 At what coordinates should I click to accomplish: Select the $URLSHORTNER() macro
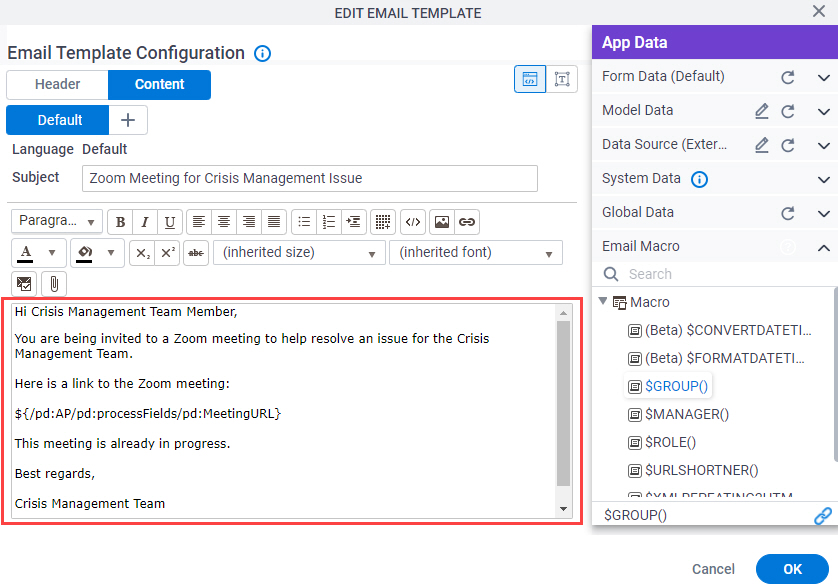[x=693, y=470]
